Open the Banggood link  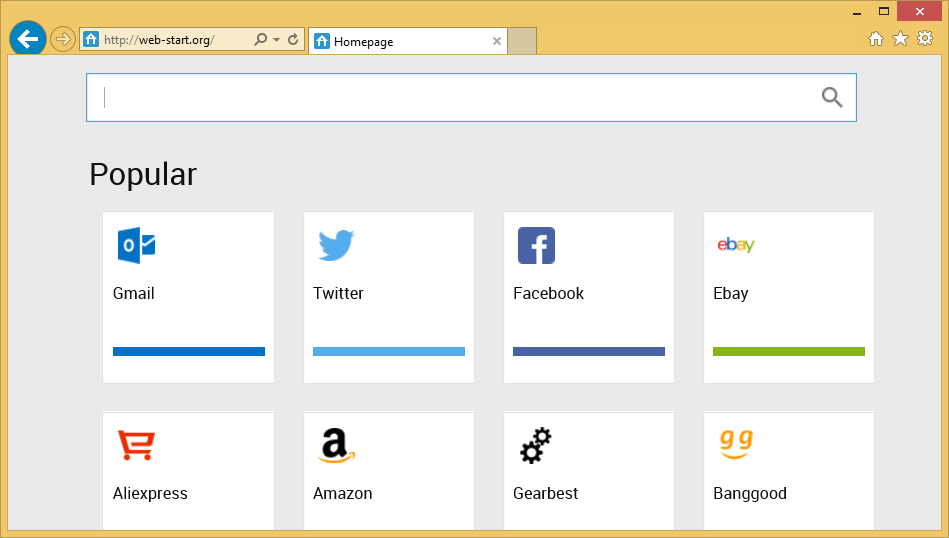coord(750,494)
